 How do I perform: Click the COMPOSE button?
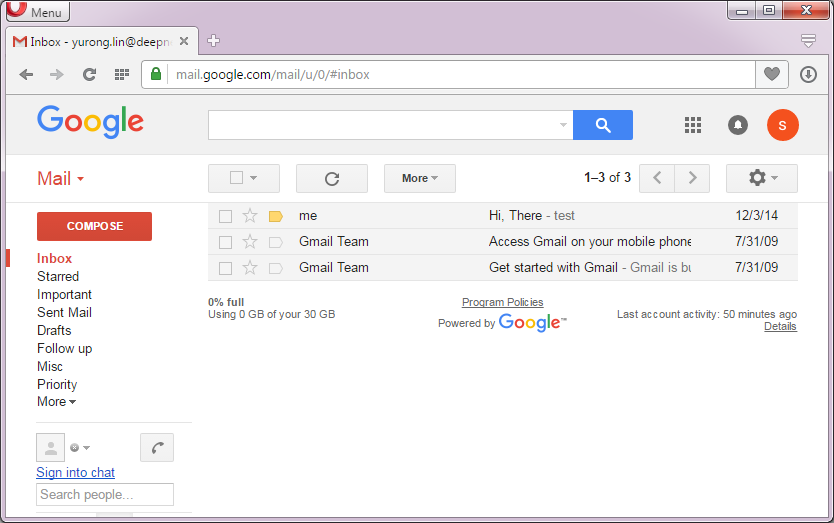(94, 226)
